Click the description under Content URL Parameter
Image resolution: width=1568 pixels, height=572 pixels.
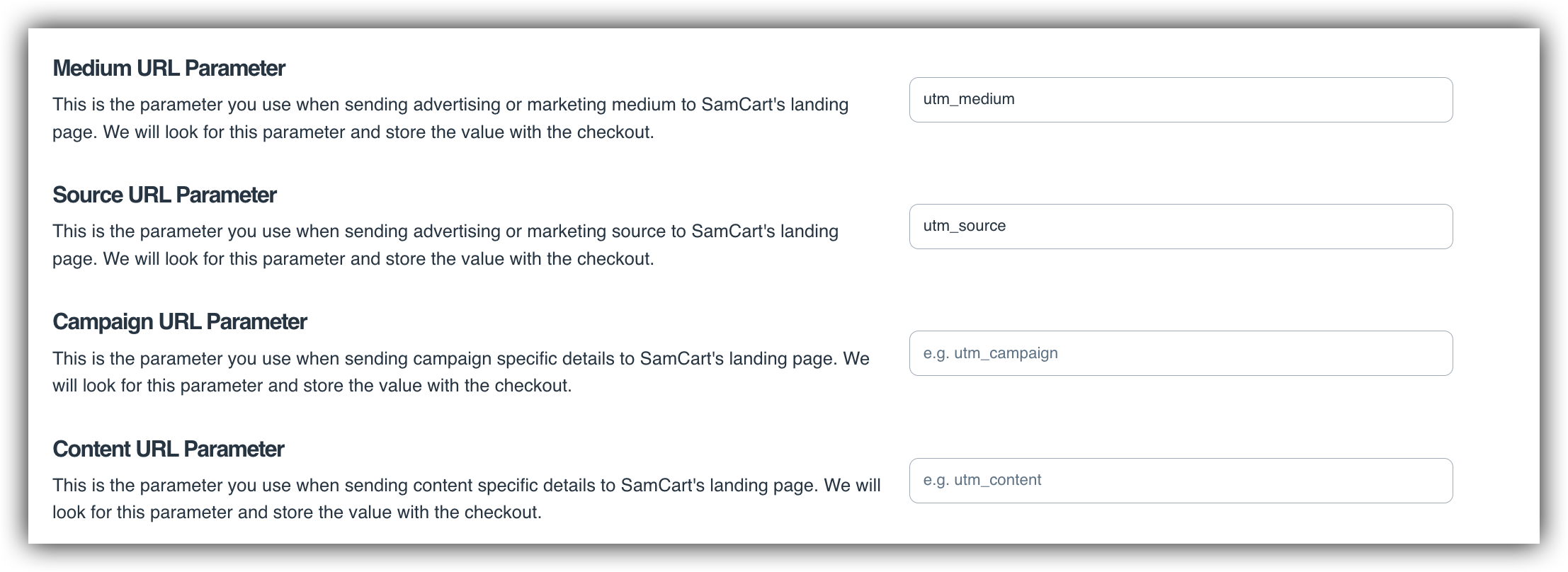pyautogui.click(x=467, y=498)
